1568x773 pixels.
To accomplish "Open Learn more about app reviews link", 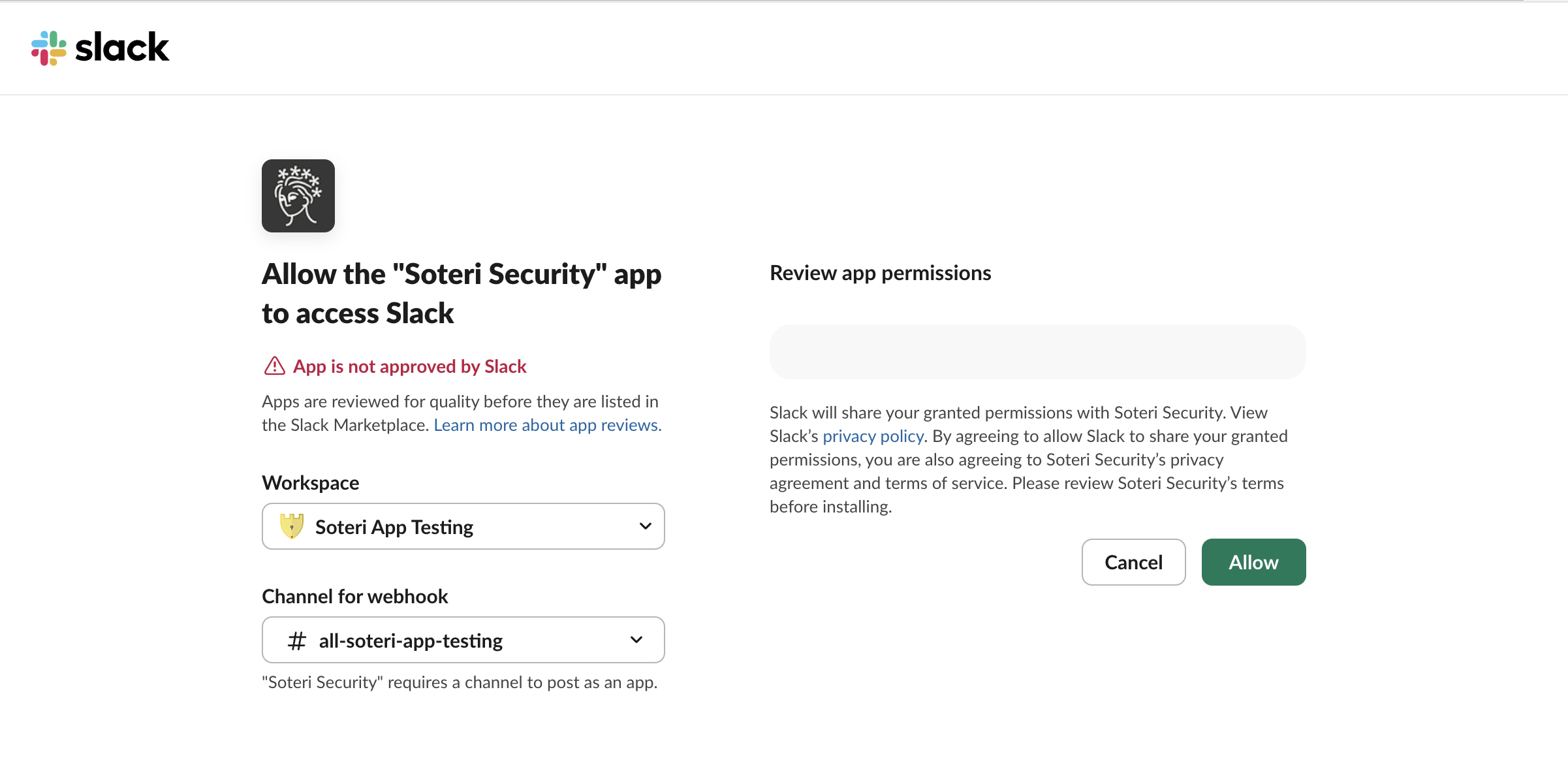I will click(x=547, y=425).
